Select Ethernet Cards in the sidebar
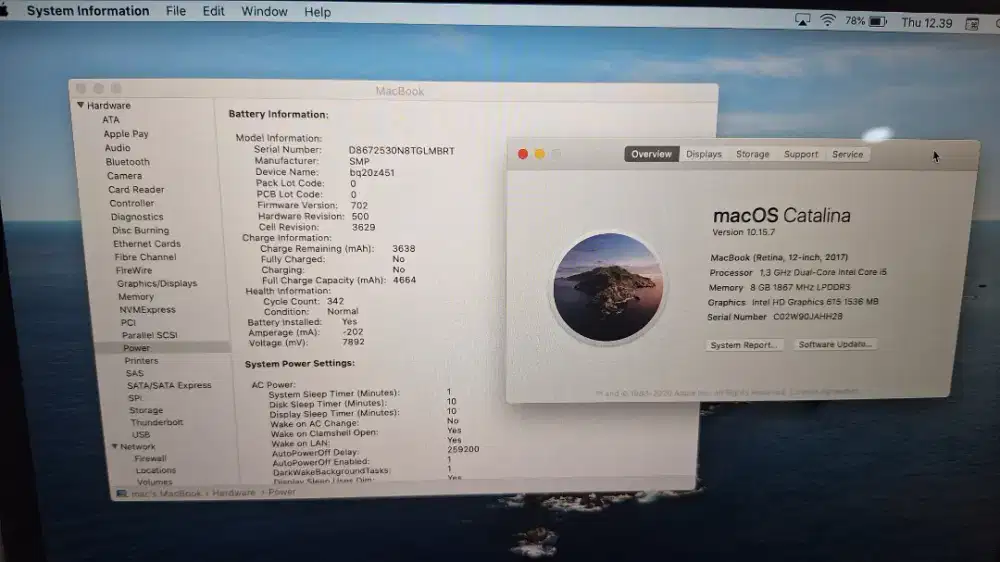 [x=147, y=244]
